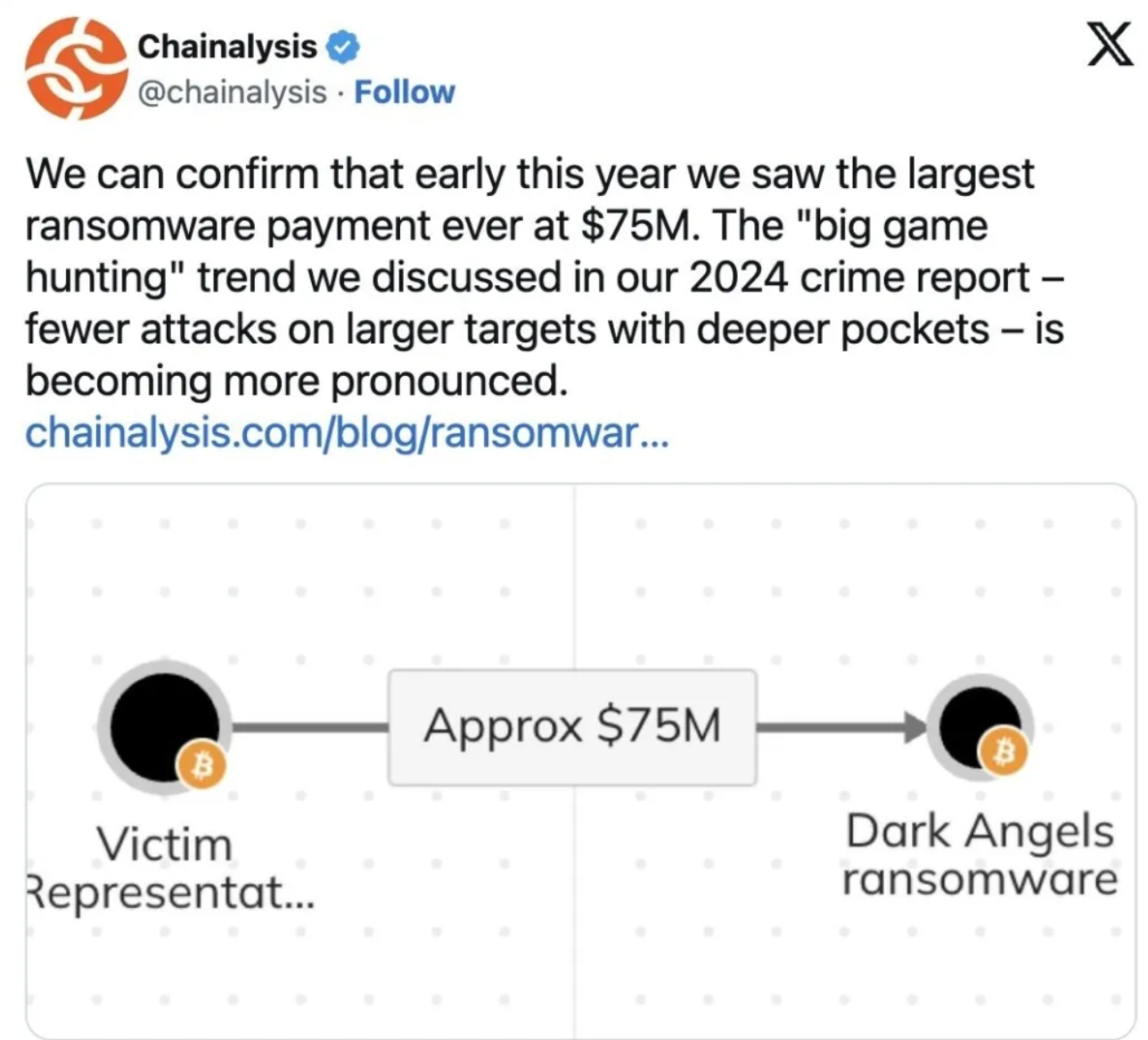Viewport: 1148px width, 1040px height.
Task: Open the @chainalysis handle profile link
Action: pyautogui.click(x=232, y=92)
